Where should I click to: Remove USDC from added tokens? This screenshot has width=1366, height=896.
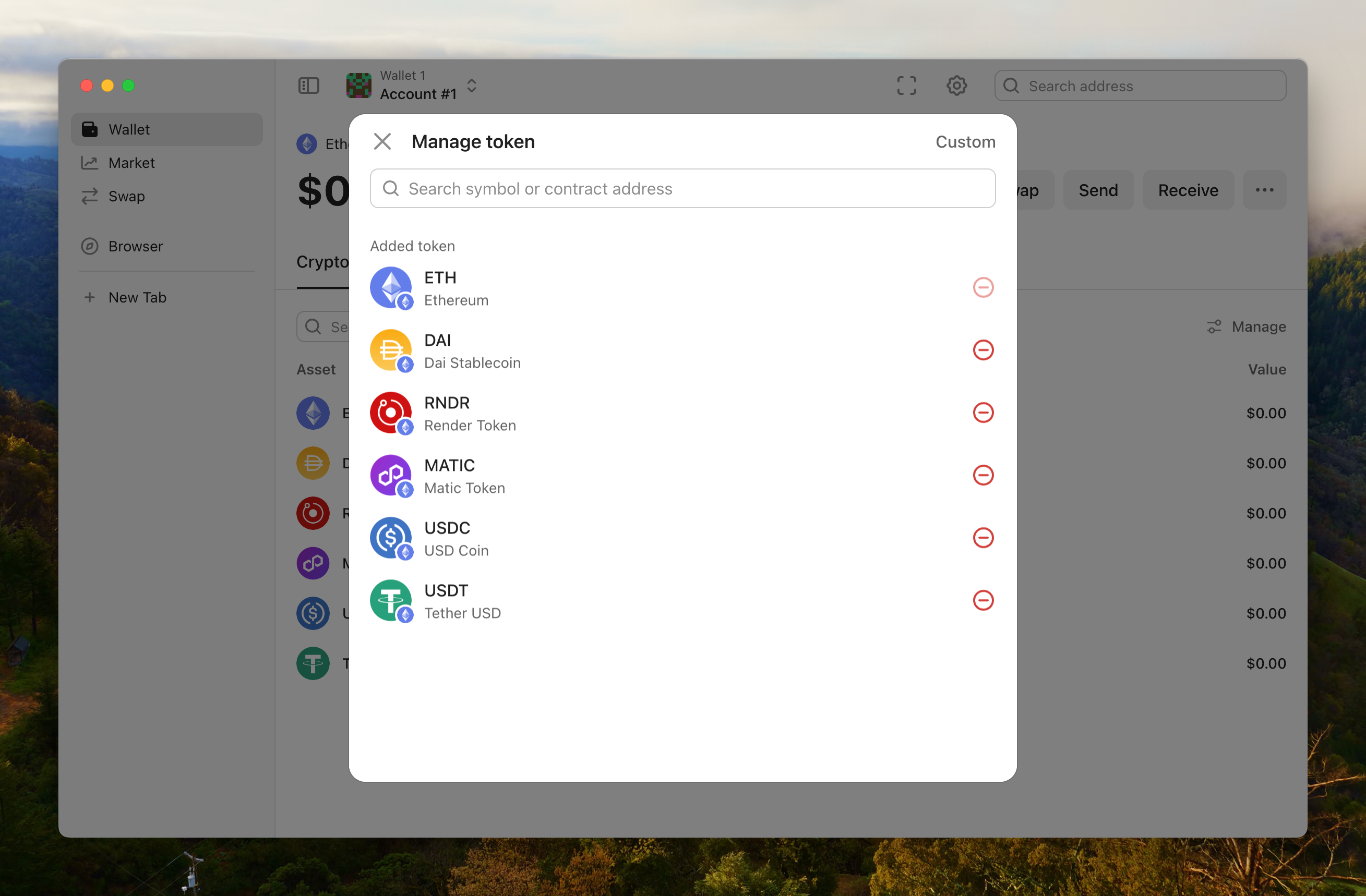983,538
